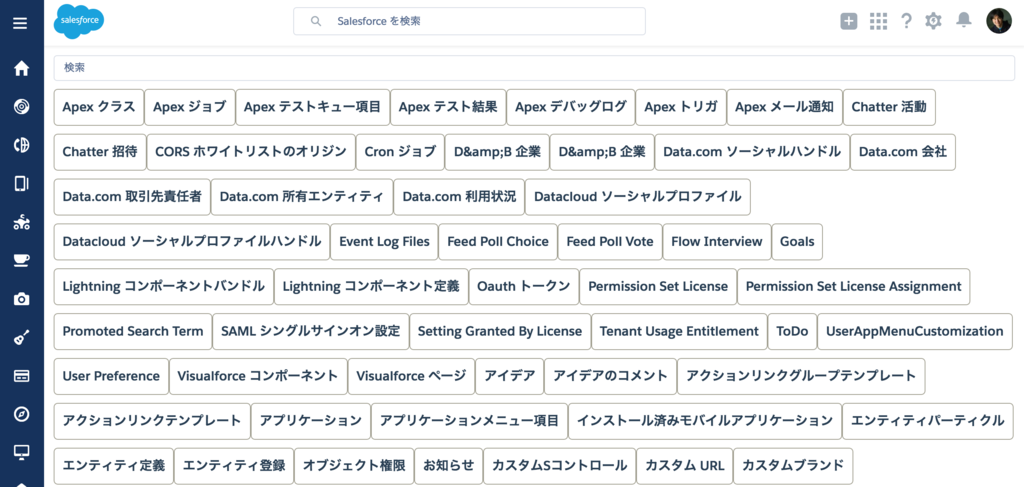Select 'Lightning コンポーネントバンドル' tile
This screenshot has width=1024, height=487.
tap(163, 286)
